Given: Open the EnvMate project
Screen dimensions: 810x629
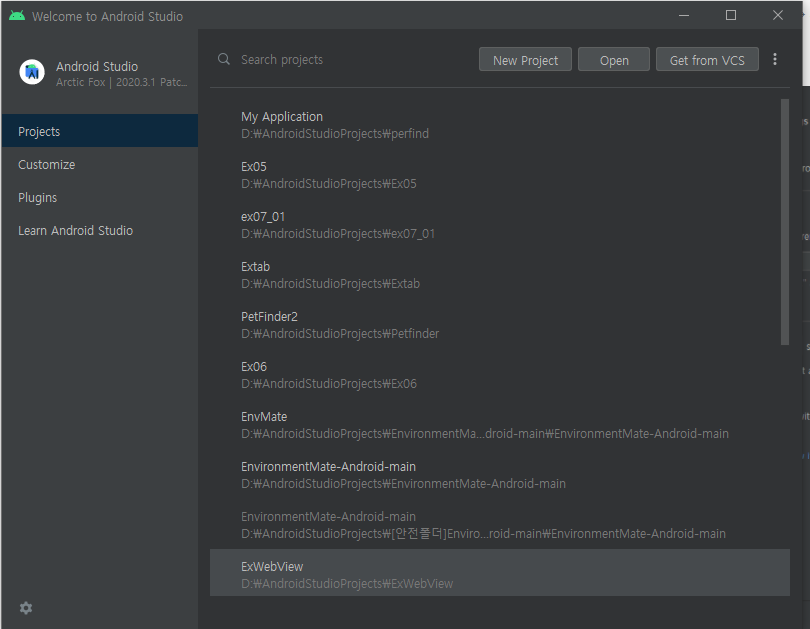Looking at the screenshot, I should click(500, 424).
